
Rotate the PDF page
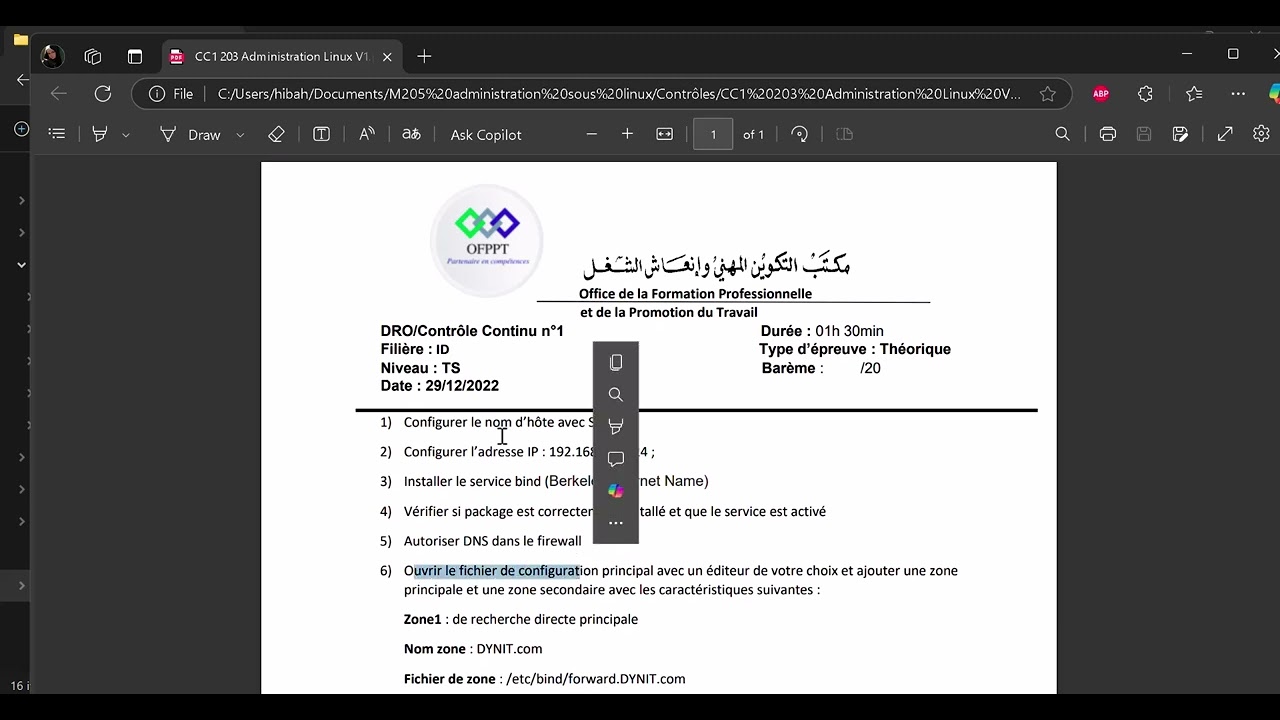click(799, 134)
